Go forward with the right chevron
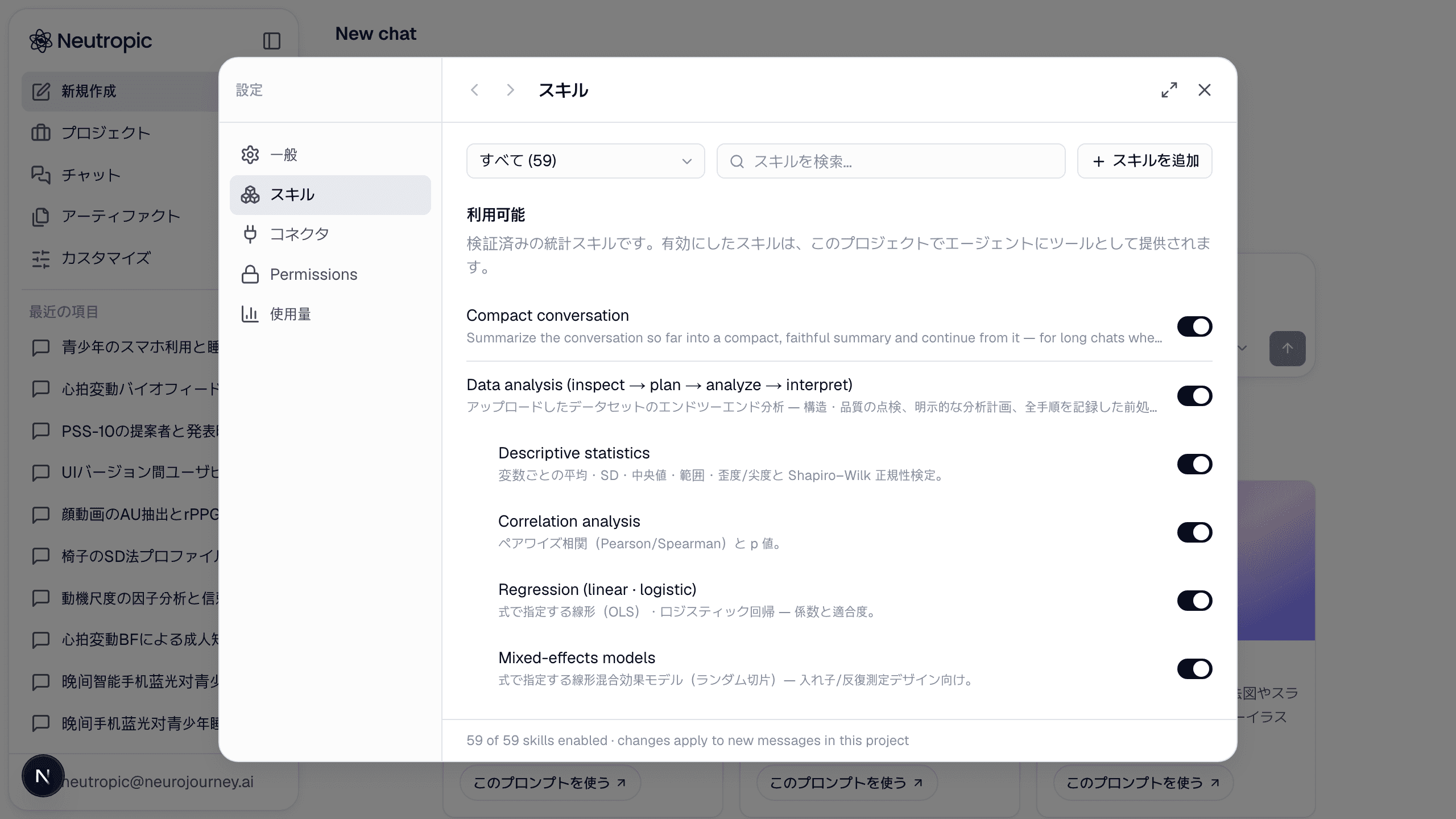 tap(510, 90)
